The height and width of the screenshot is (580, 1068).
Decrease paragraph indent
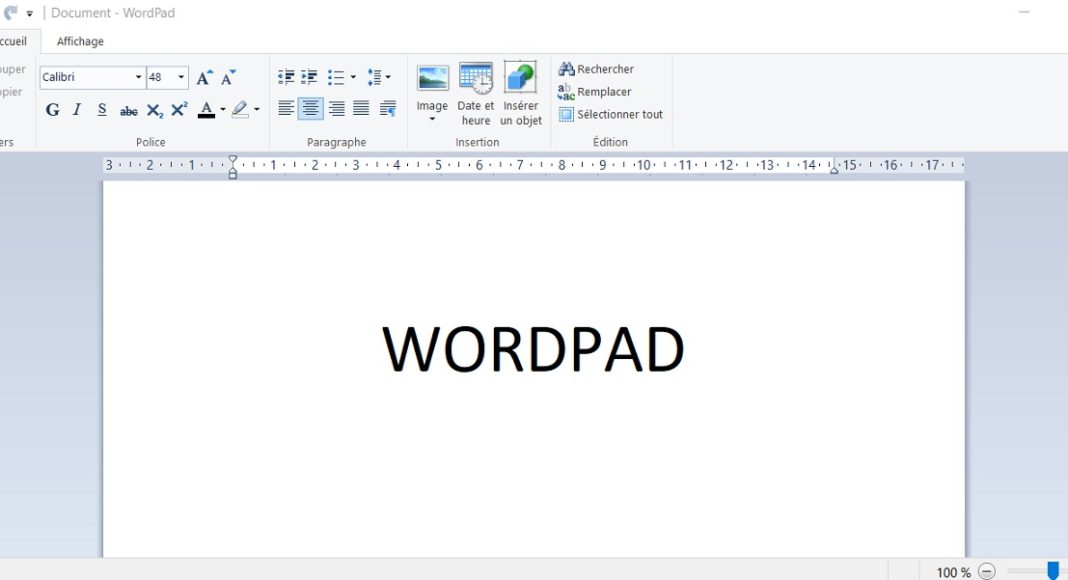click(x=286, y=77)
